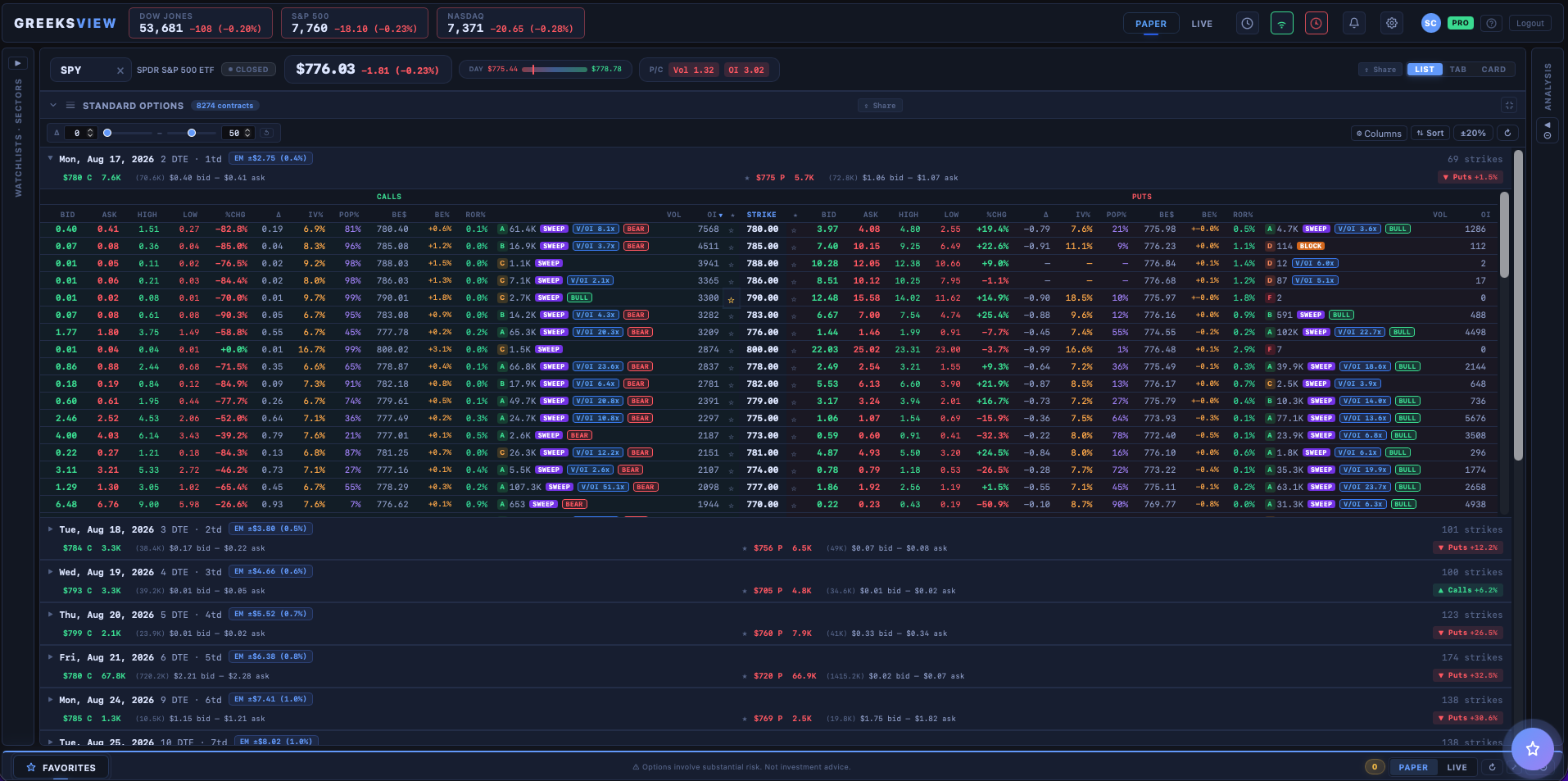Reset the delta filter range

pyautogui.click(x=266, y=133)
